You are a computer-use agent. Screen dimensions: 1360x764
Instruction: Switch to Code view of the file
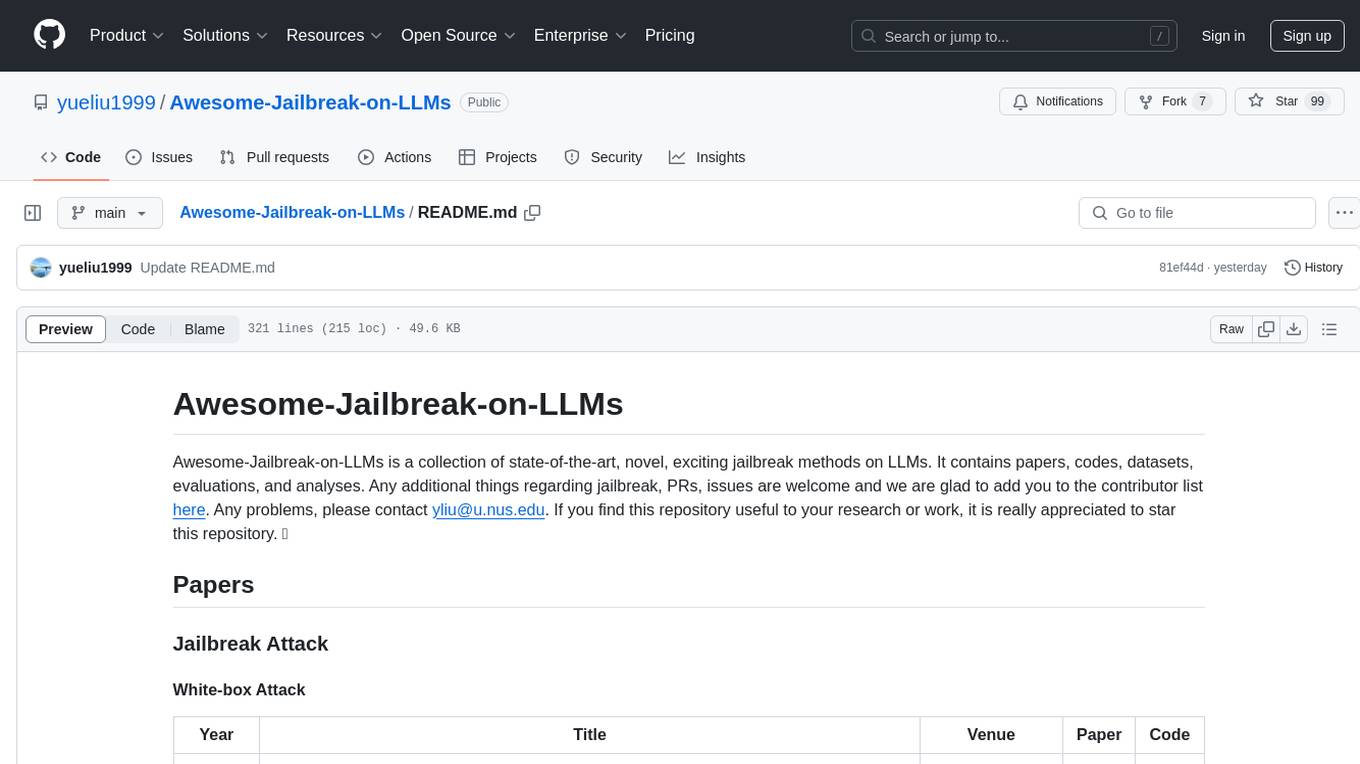(138, 329)
